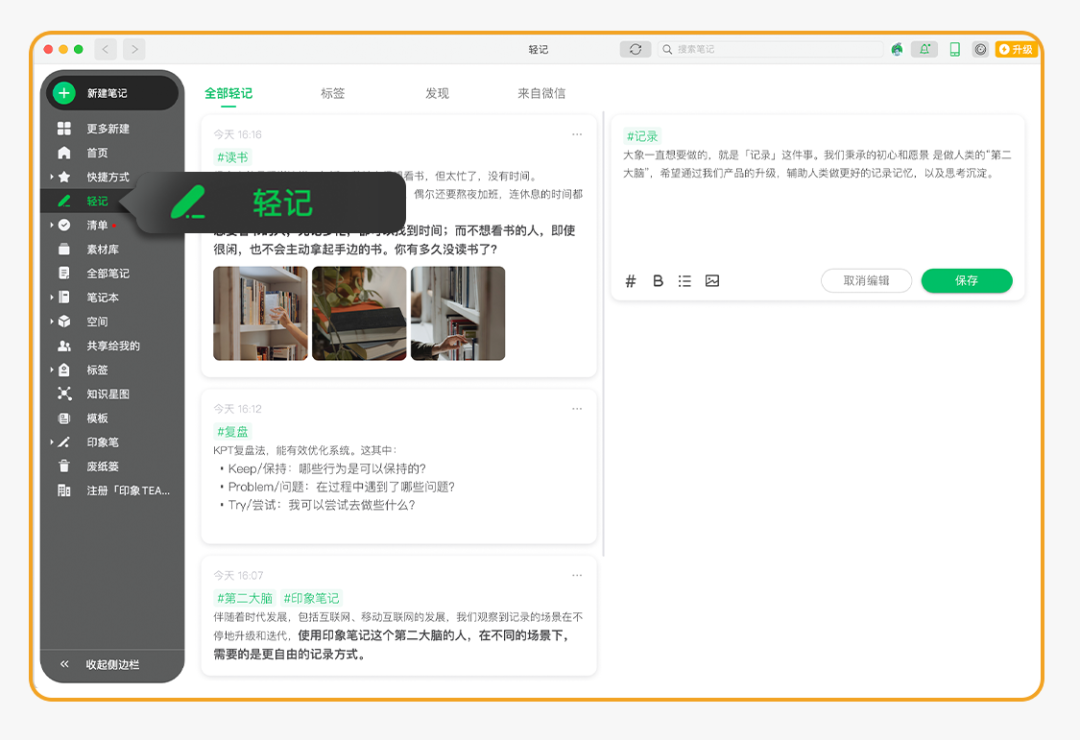The image size is (1080, 740).
Task: Focus the 搜索笔记 search field
Action: coord(769,49)
